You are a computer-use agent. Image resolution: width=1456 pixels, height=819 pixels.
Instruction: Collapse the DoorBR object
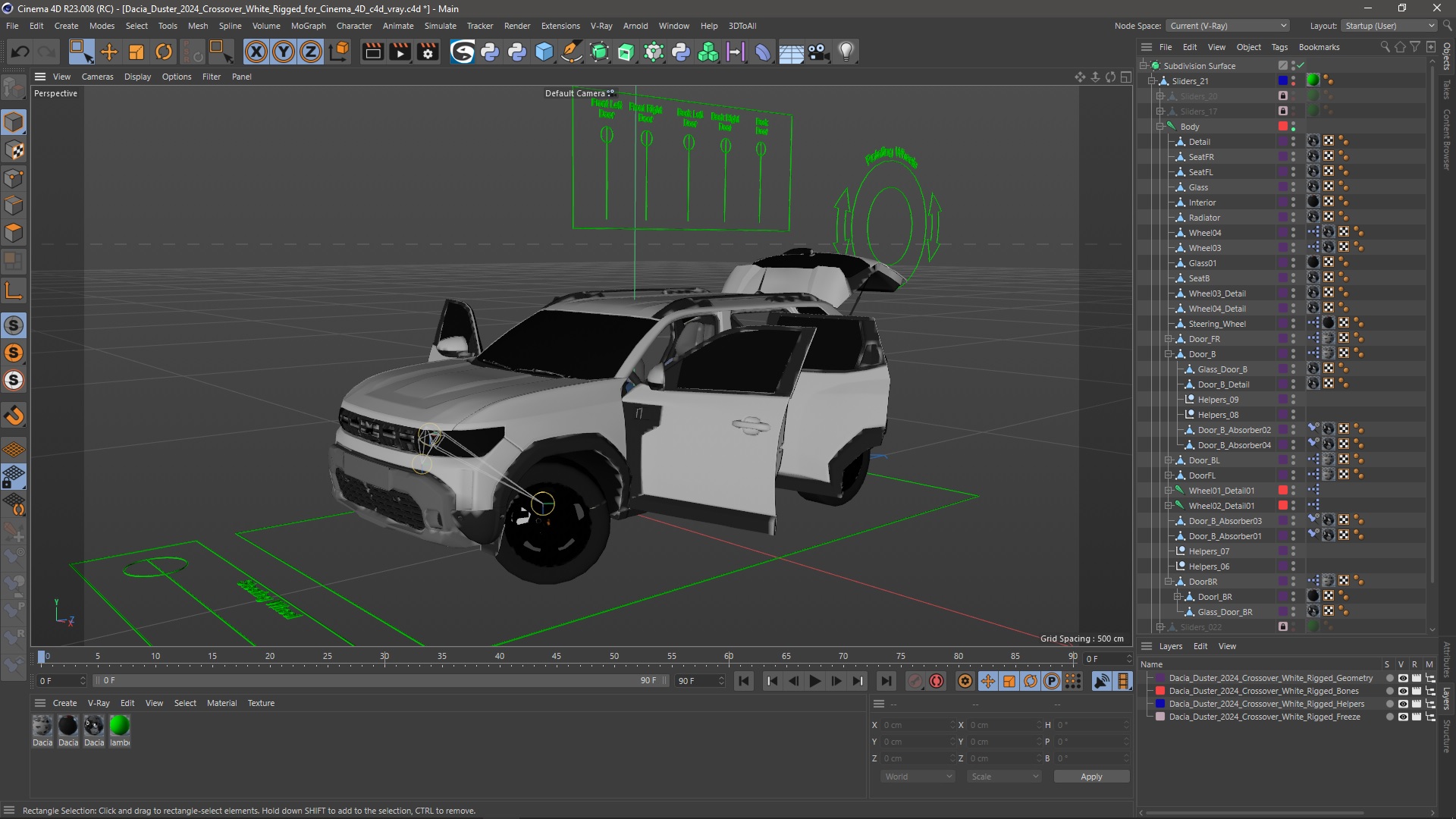[1169, 582]
